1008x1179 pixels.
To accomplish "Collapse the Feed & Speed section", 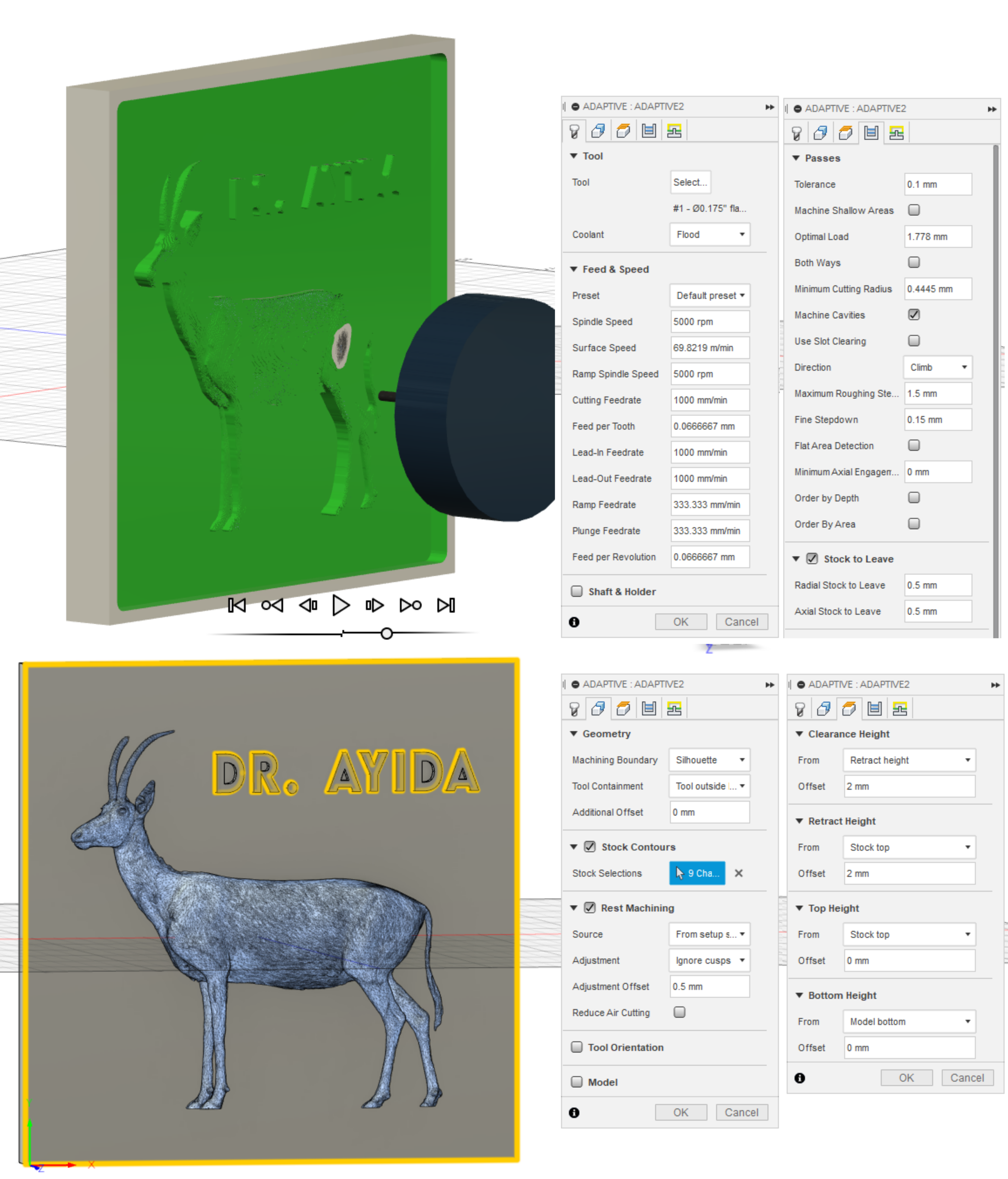I will coord(573,269).
